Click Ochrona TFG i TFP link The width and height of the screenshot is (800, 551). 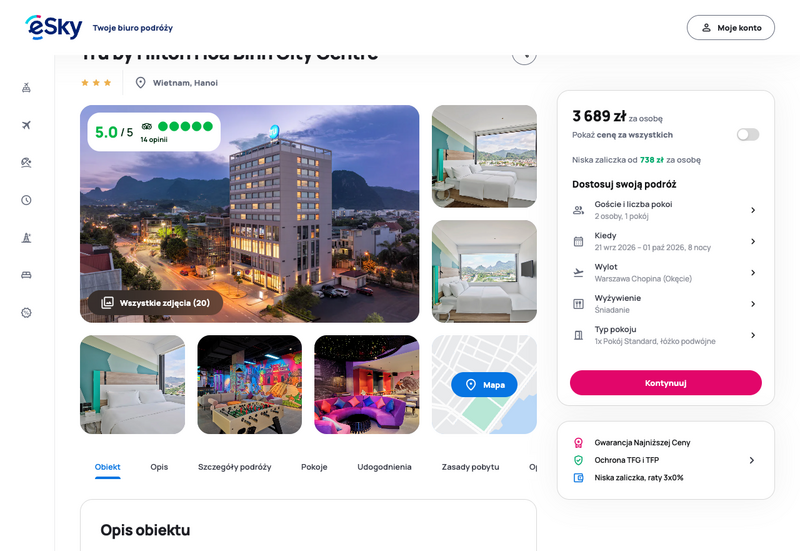click(x=627, y=460)
